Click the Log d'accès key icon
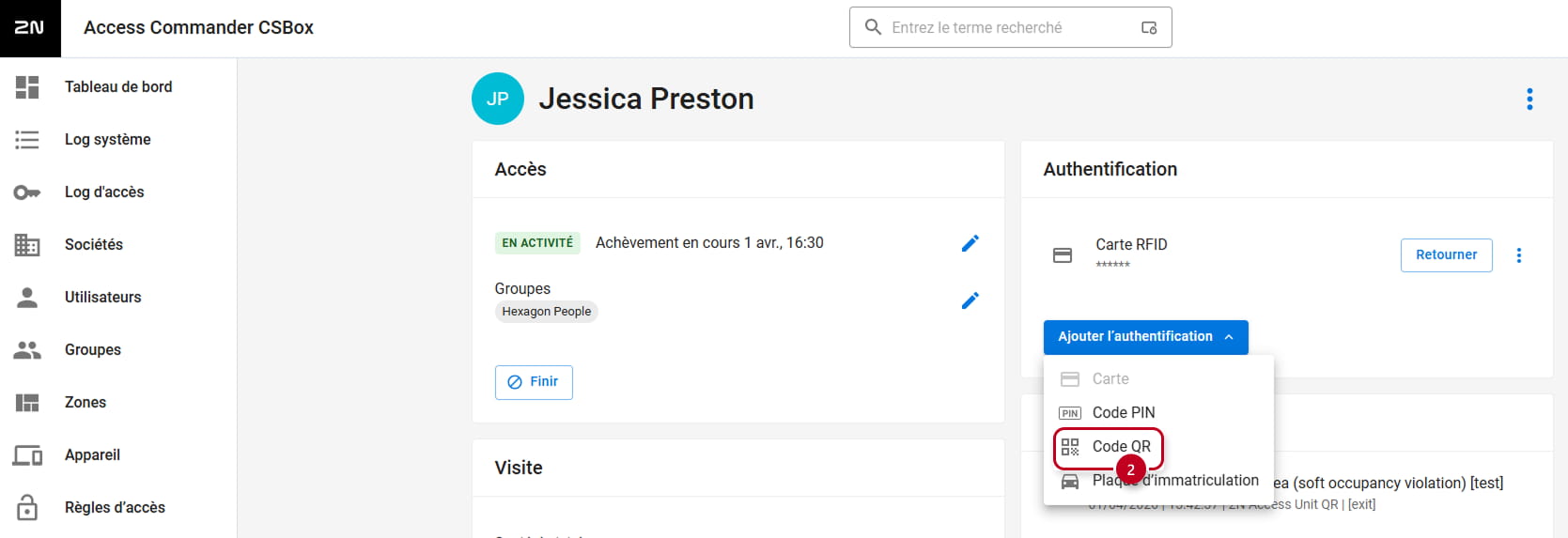The image size is (1568, 538). pyautogui.click(x=27, y=192)
